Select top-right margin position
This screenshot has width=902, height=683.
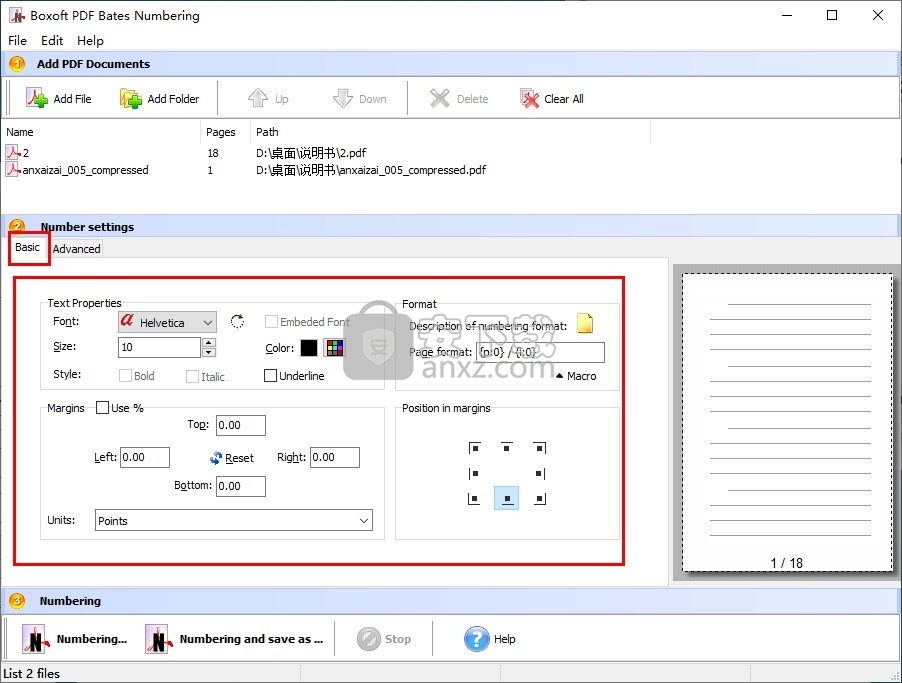(539, 448)
